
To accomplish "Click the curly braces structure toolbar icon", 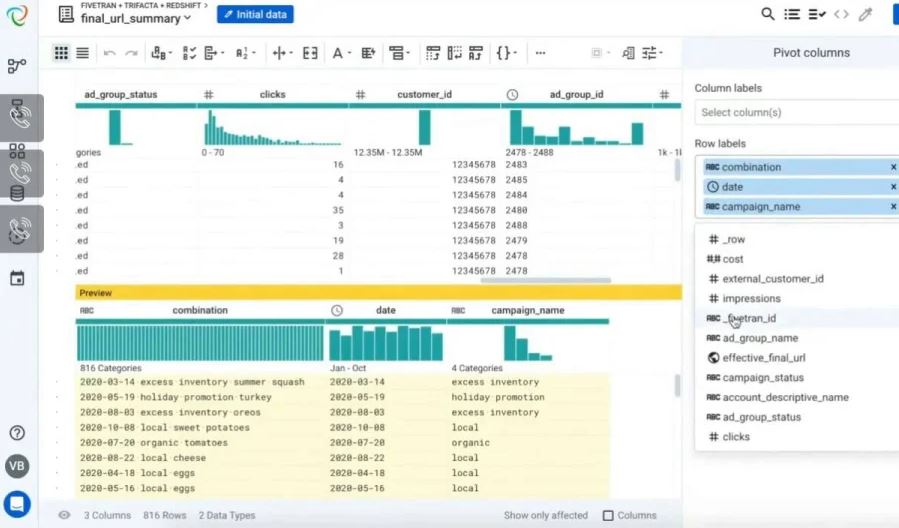I will pos(506,53).
